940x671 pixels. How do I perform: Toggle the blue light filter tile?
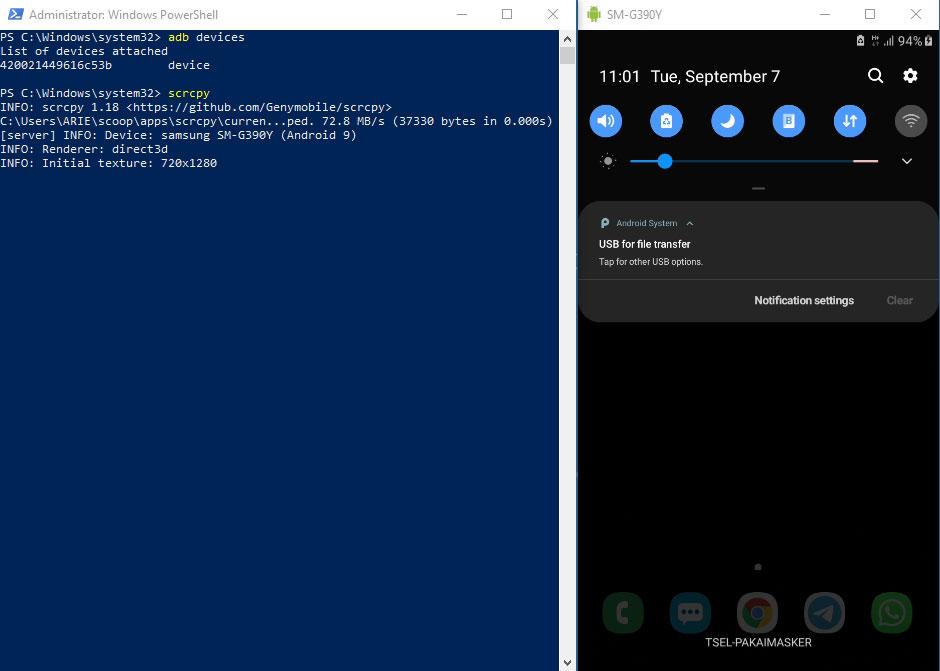click(x=789, y=121)
